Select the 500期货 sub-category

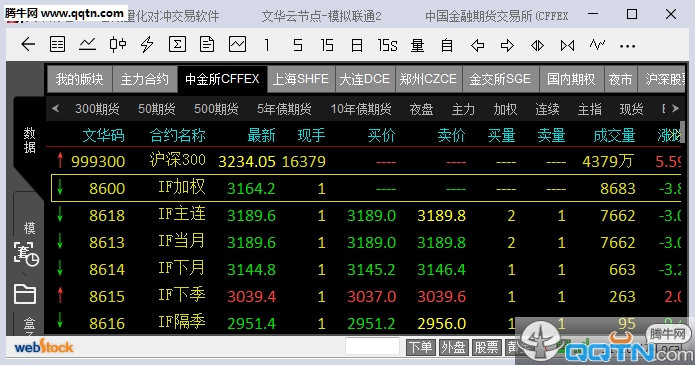coord(216,109)
